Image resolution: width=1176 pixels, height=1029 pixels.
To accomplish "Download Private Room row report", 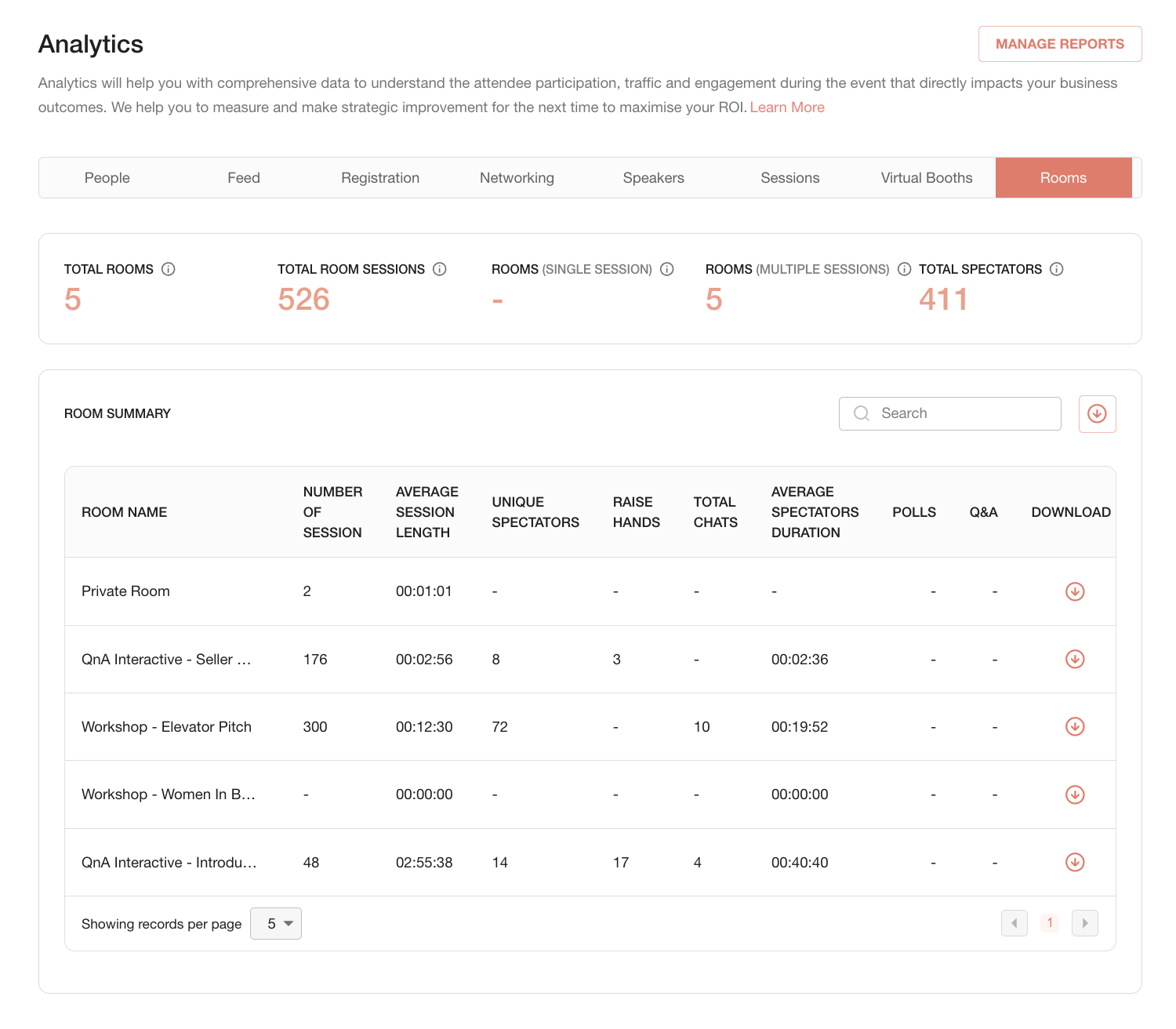I will point(1075,591).
